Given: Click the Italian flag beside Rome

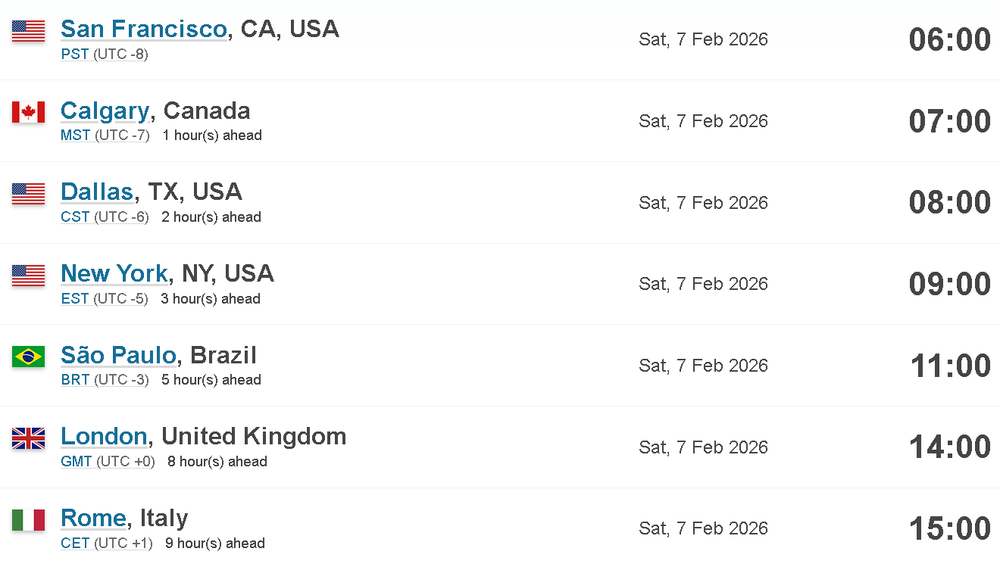Looking at the screenshot, I should point(29,520).
